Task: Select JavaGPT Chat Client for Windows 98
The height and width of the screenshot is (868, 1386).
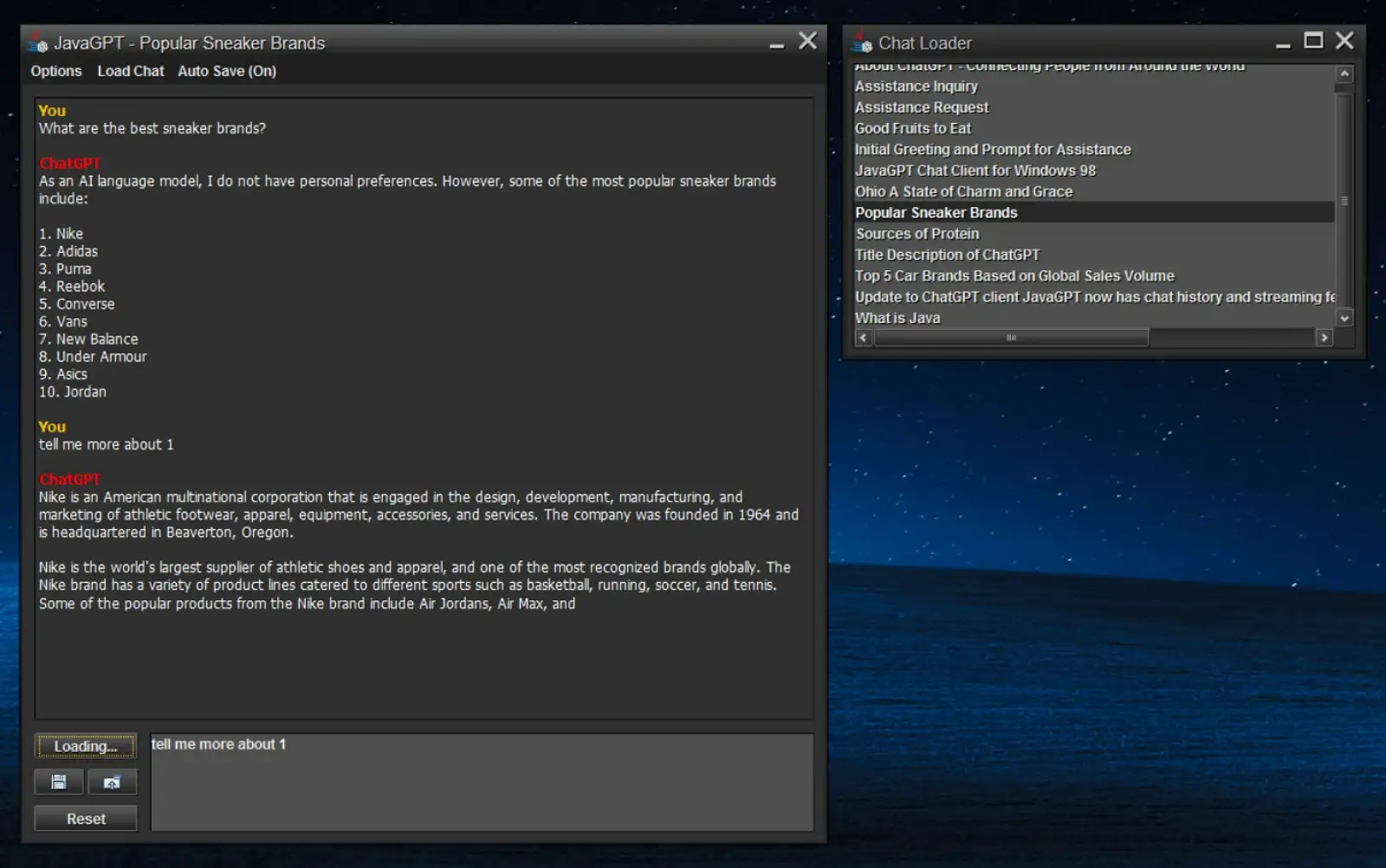Action: pos(1094,171)
